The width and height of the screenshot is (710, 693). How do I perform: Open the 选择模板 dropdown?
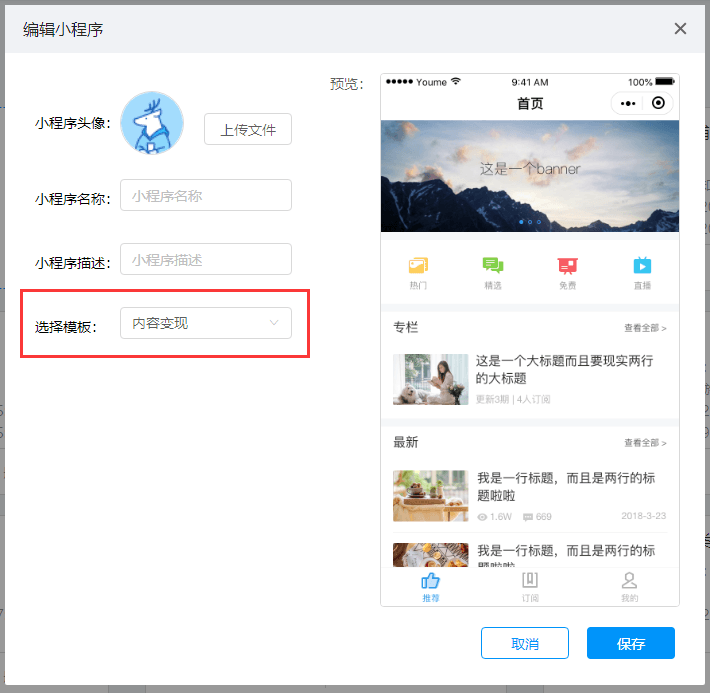point(206,323)
